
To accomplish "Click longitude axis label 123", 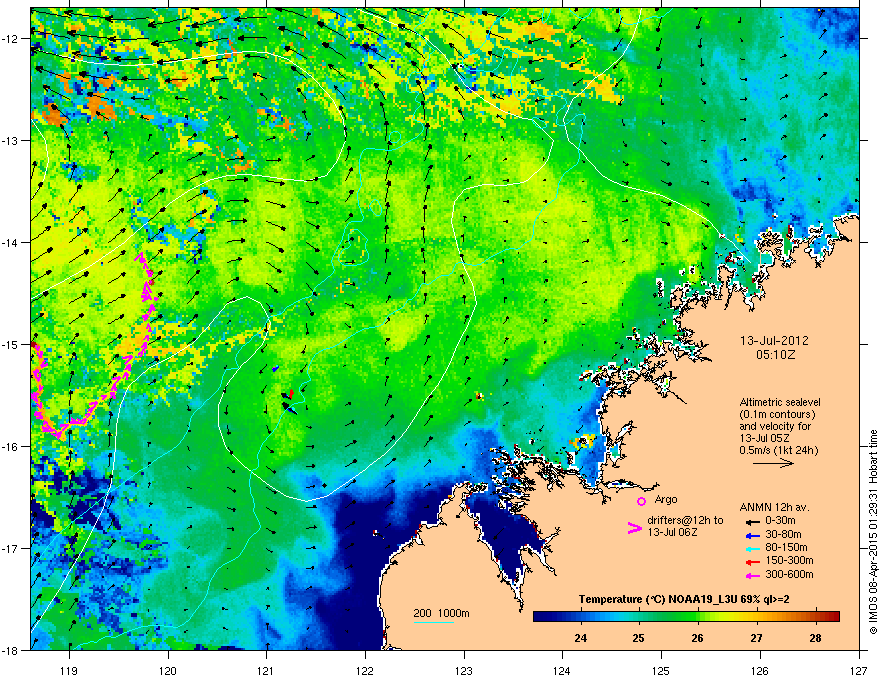I will click(464, 670).
